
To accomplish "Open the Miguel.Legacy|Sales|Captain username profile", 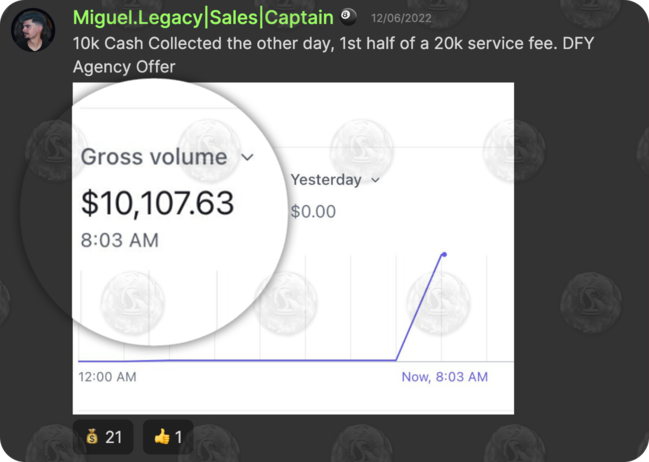I will click(x=203, y=18).
